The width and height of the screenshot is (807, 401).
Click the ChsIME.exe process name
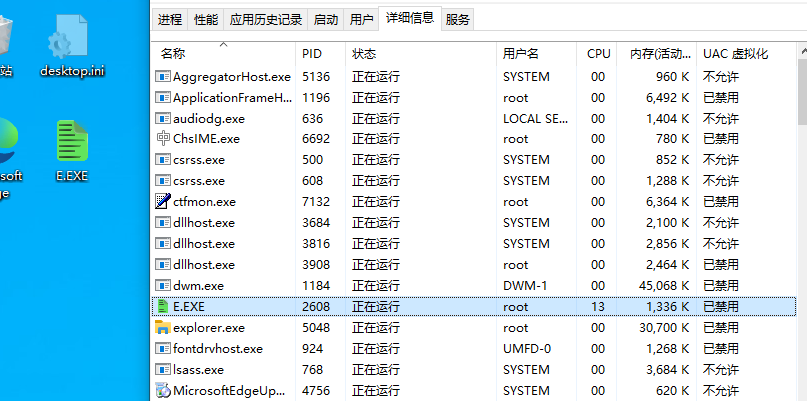coord(206,139)
